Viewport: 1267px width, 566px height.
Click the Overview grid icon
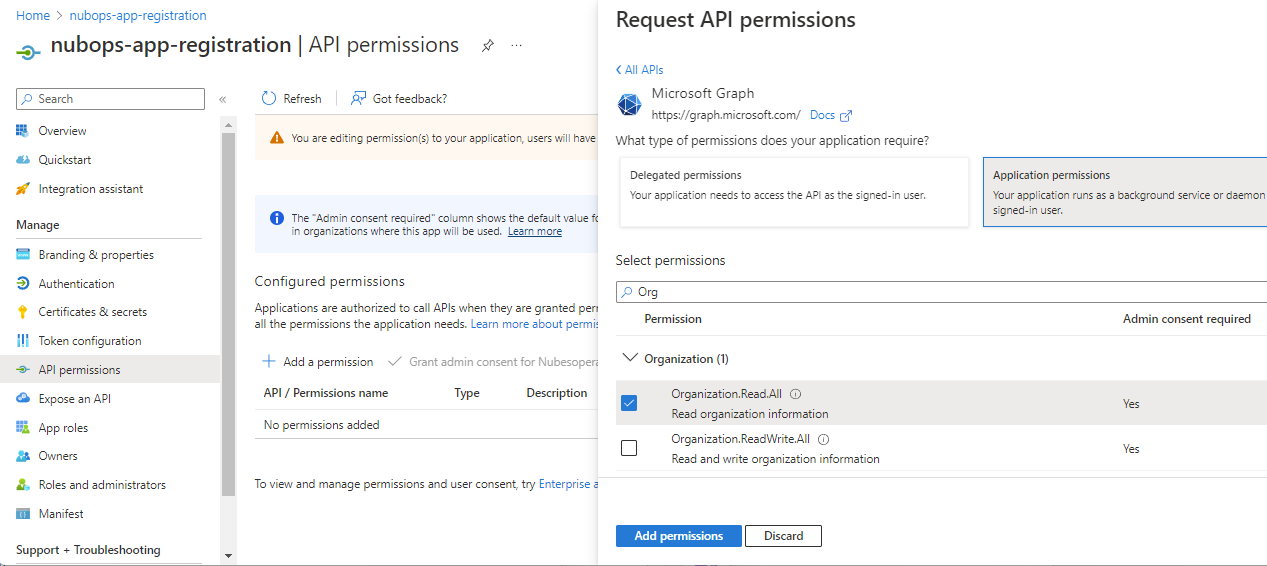click(23, 131)
